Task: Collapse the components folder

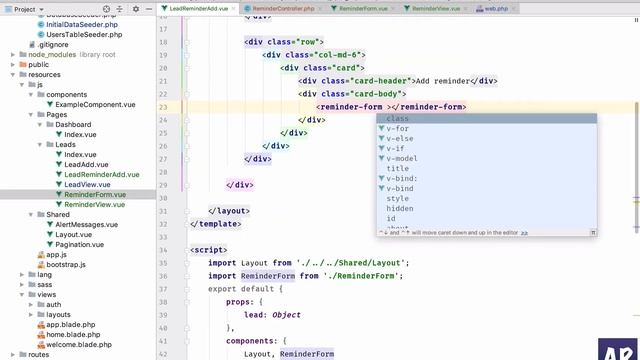Action: click(31, 95)
